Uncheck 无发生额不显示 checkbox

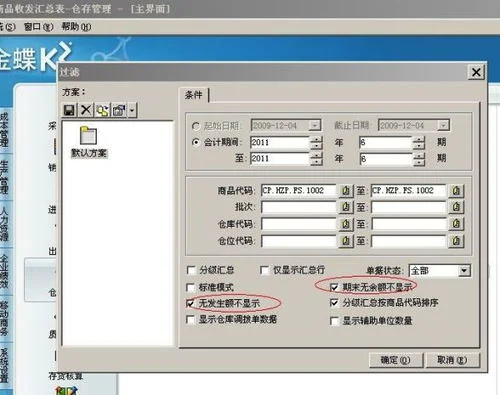190,303
